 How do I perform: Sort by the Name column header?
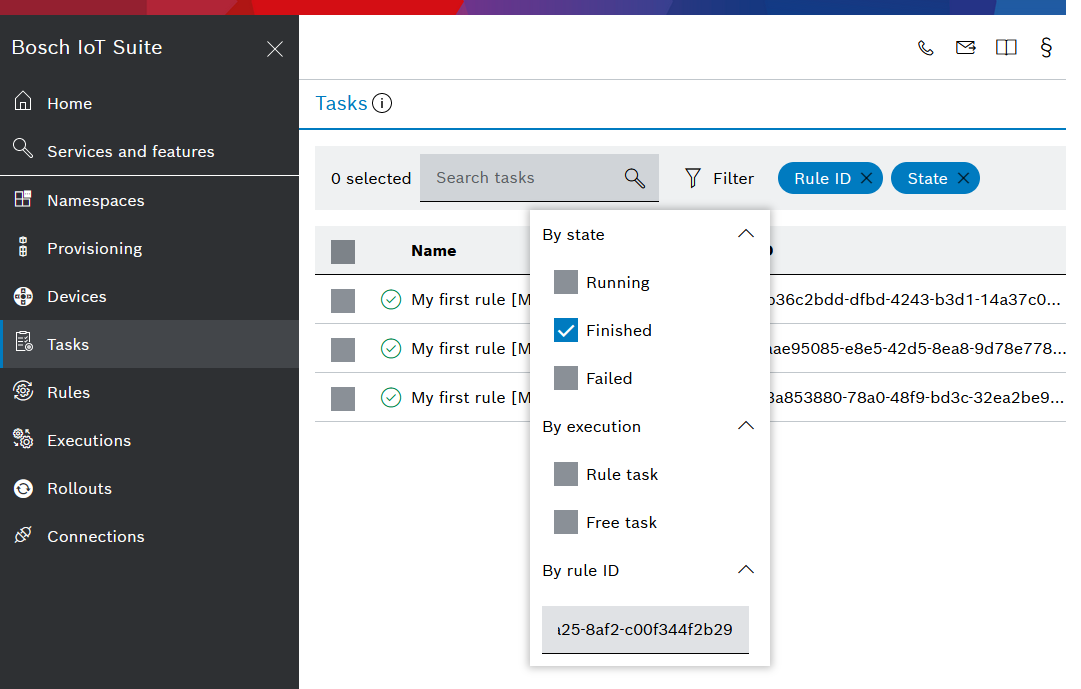(434, 251)
